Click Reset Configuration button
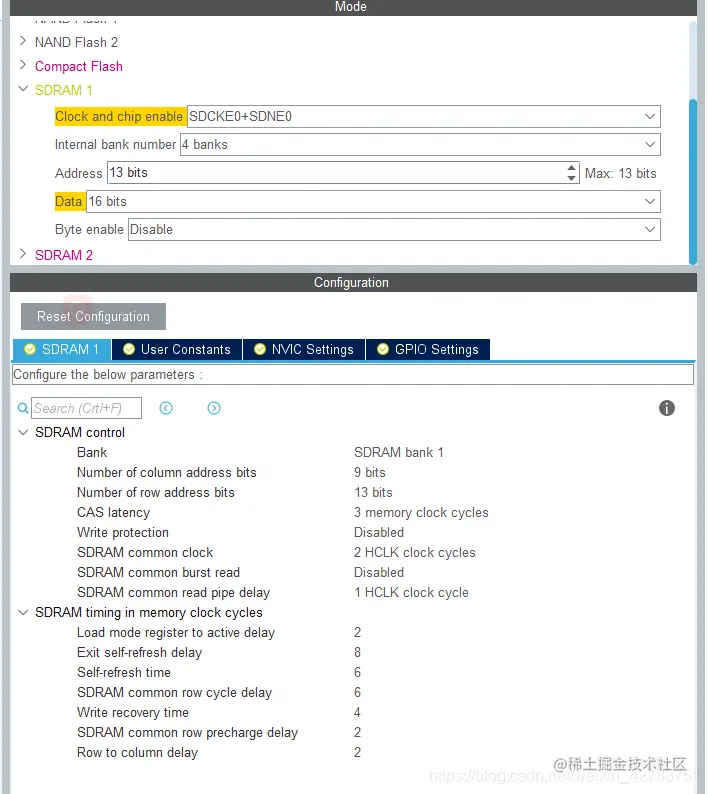 pyautogui.click(x=93, y=316)
